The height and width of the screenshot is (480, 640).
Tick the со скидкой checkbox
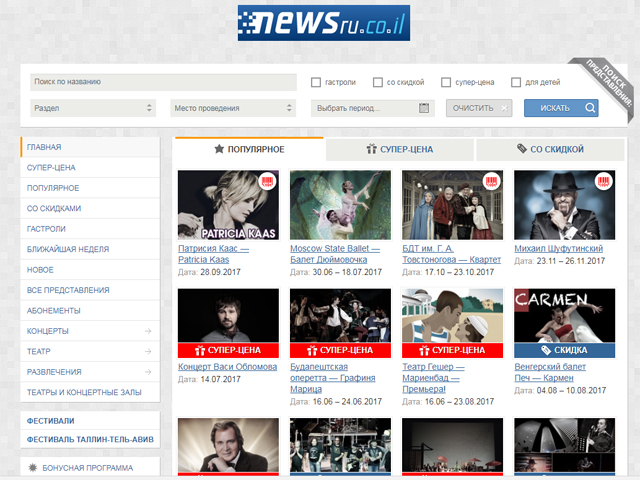coord(378,82)
